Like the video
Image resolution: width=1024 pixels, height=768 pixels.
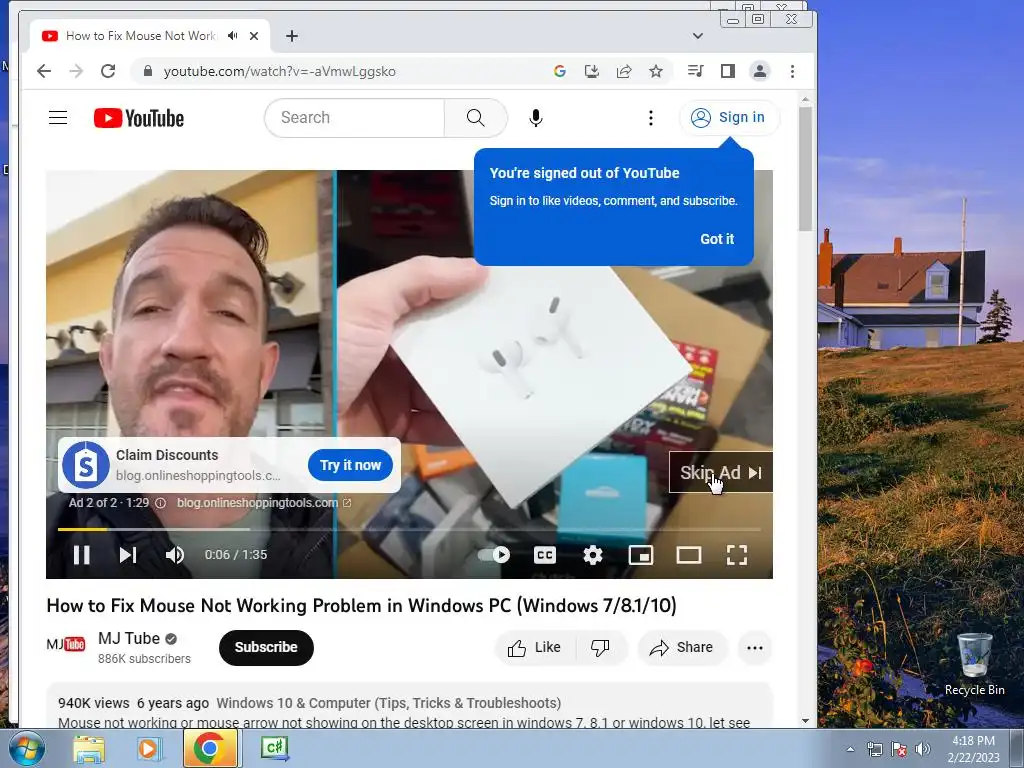534,647
